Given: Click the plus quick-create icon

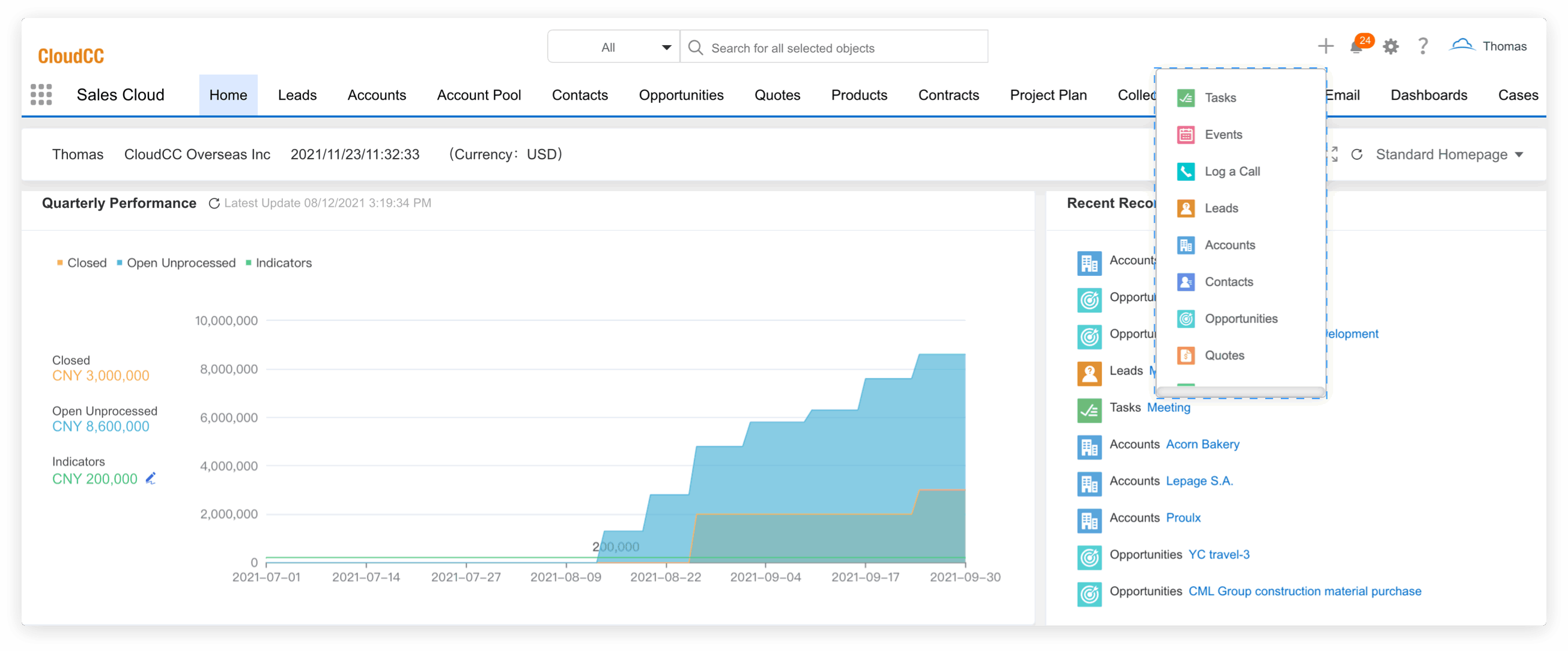Looking at the screenshot, I should 1325,46.
